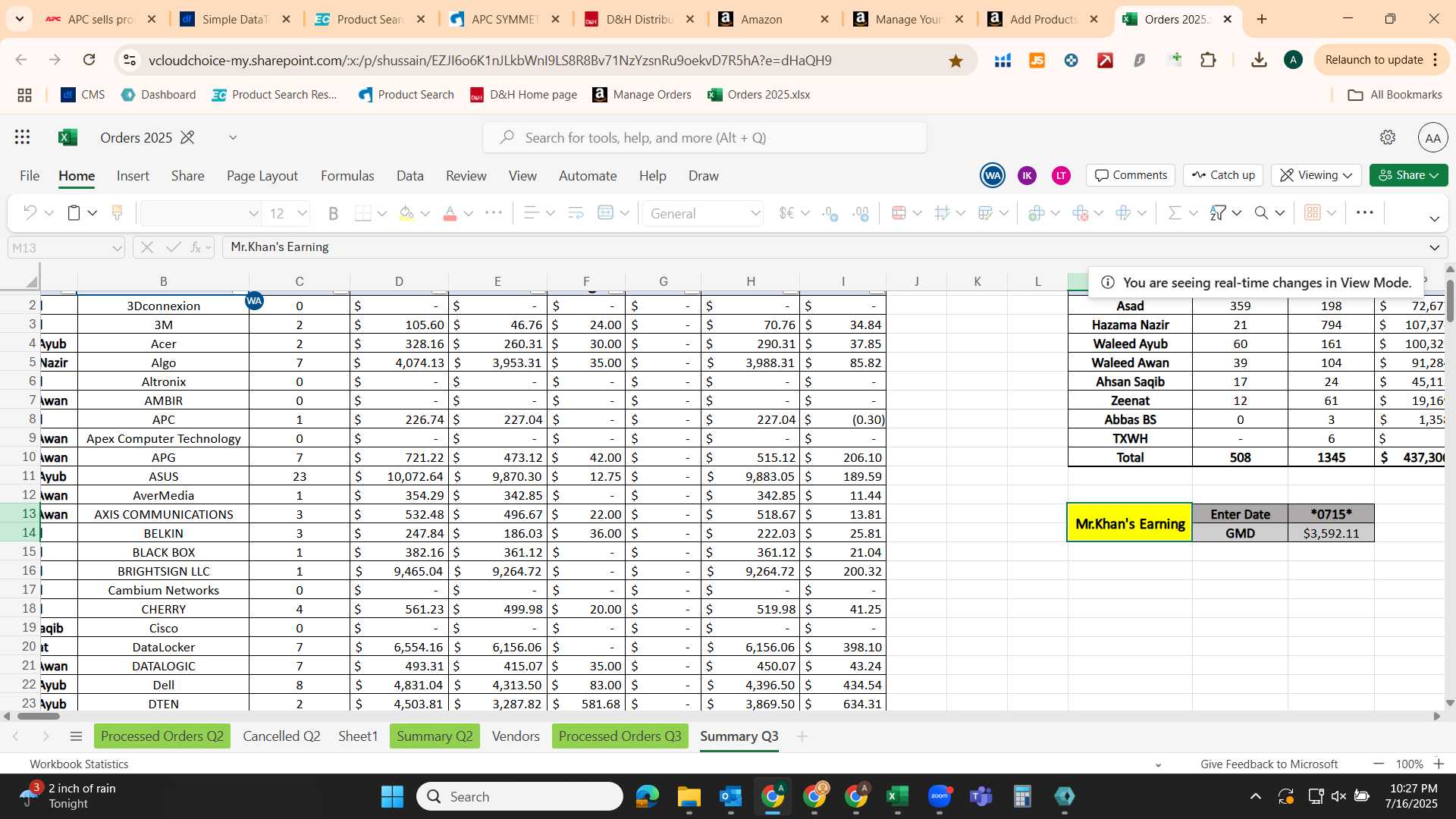Screen dimensions: 1456x819
Task: Click the Insert cells icon
Action: [x=1037, y=213]
